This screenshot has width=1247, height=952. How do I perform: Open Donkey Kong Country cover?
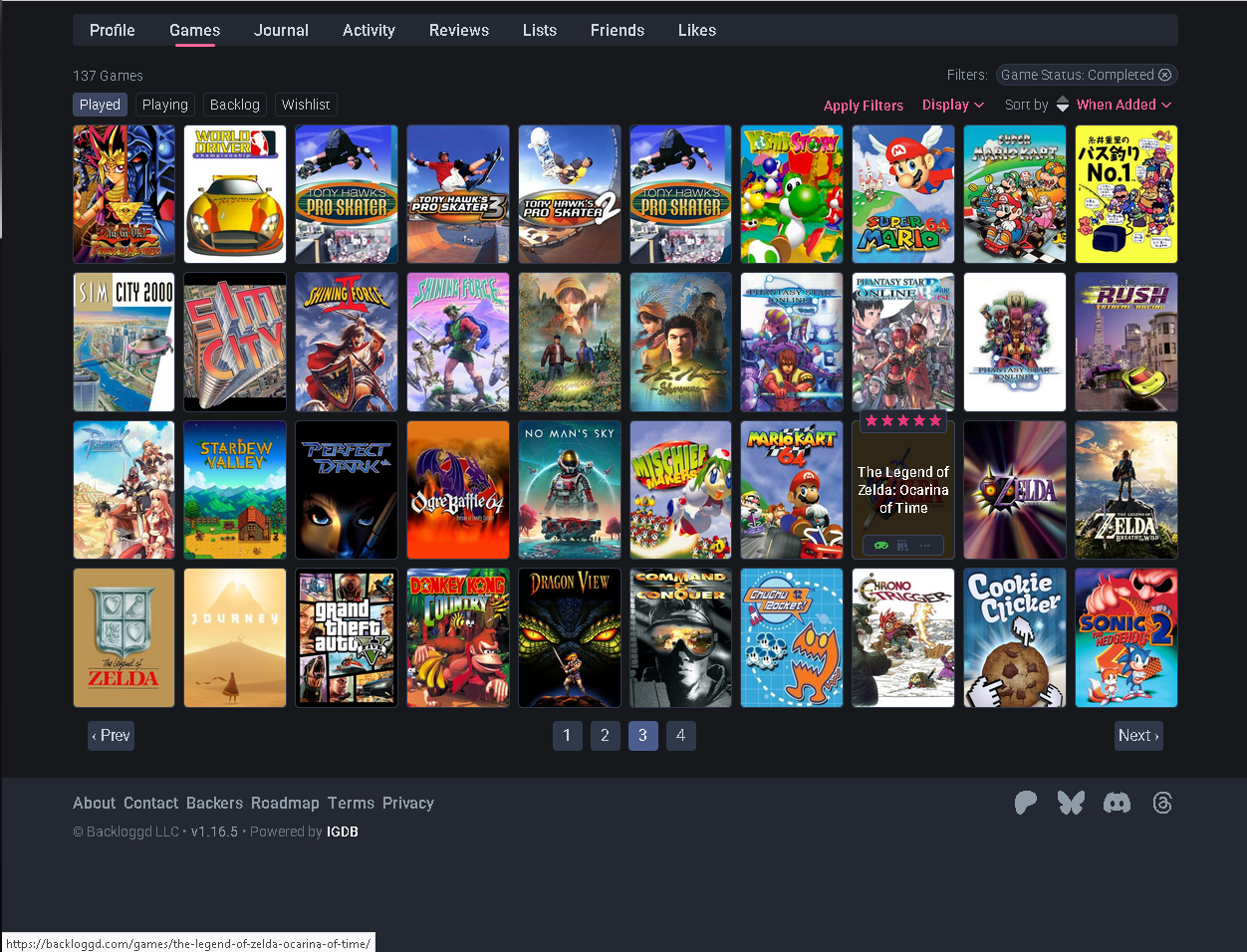point(458,638)
